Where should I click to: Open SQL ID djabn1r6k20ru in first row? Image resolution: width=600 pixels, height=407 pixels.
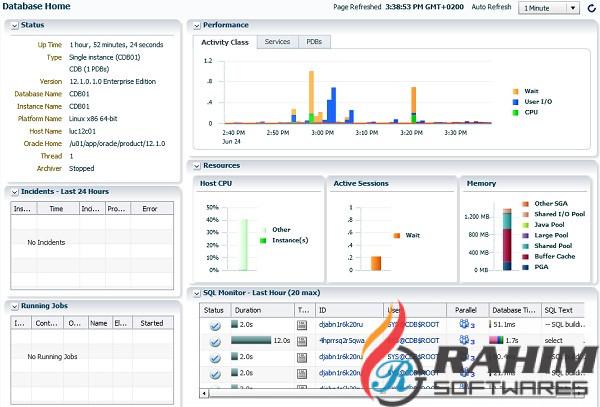tap(343, 325)
